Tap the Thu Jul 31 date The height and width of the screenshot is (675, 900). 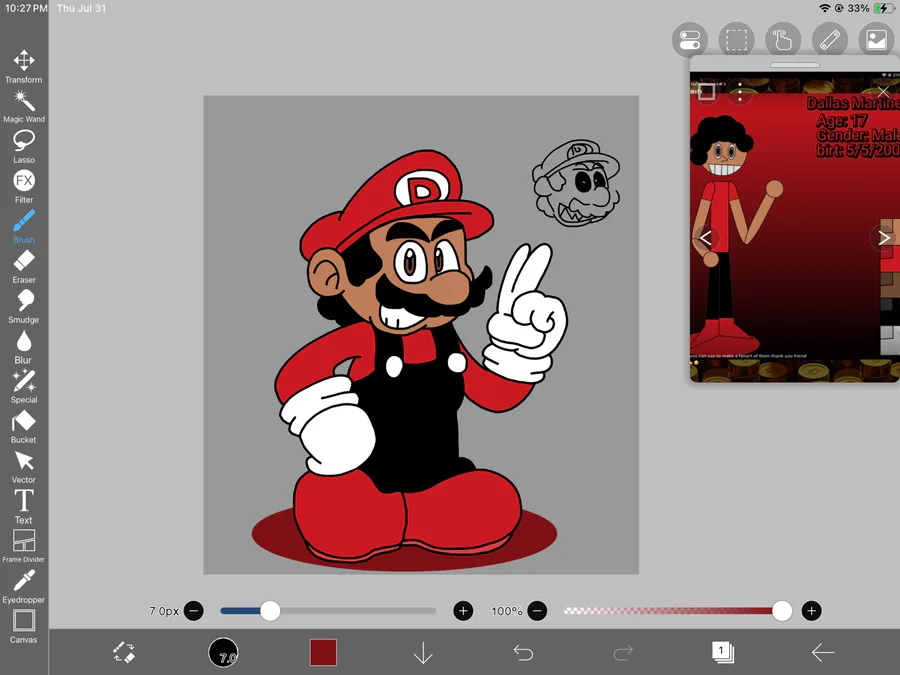tap(82, 8)
